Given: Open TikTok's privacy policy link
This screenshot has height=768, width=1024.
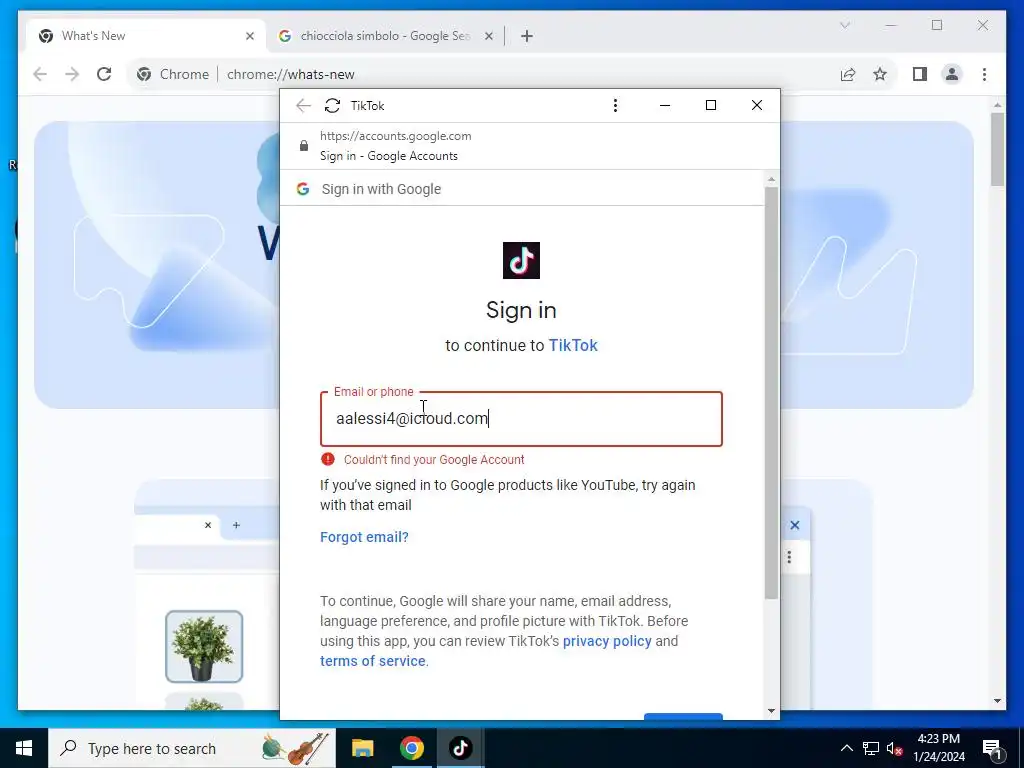Looking at the screenshot, I should (x=607, y=641).
